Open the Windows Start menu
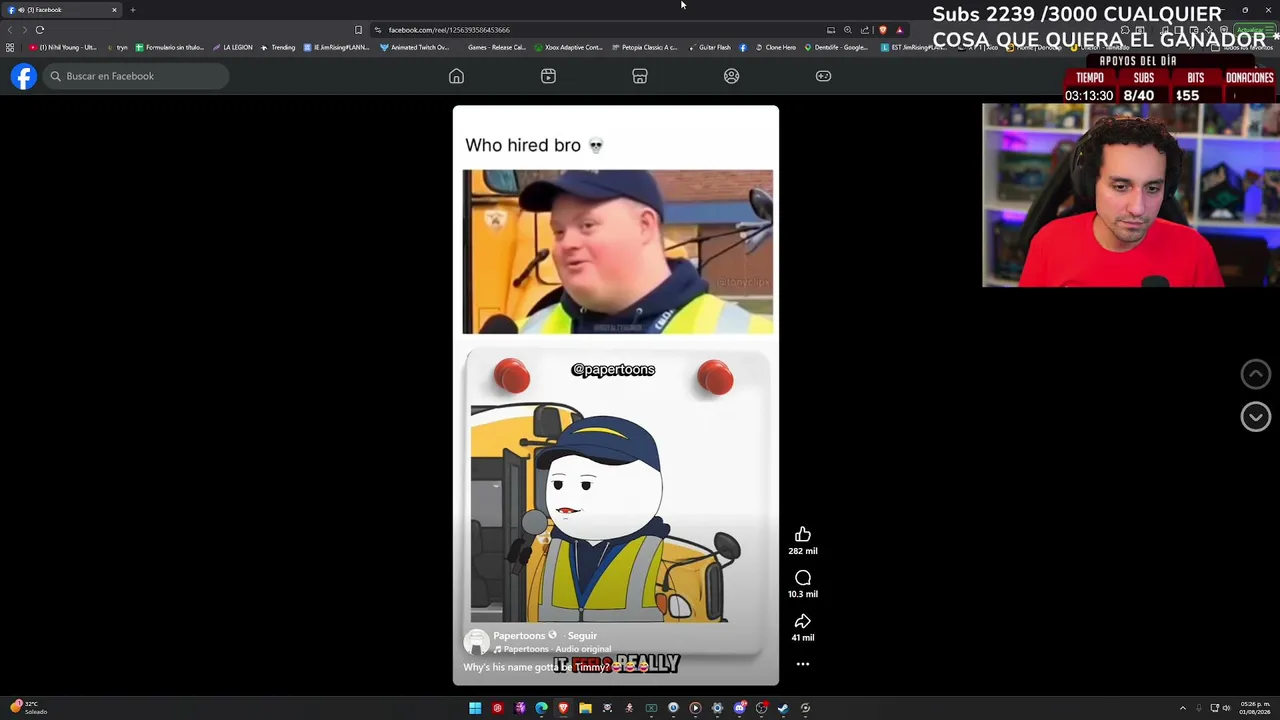This screenshot has height=720, width=1280. (475, 708)
